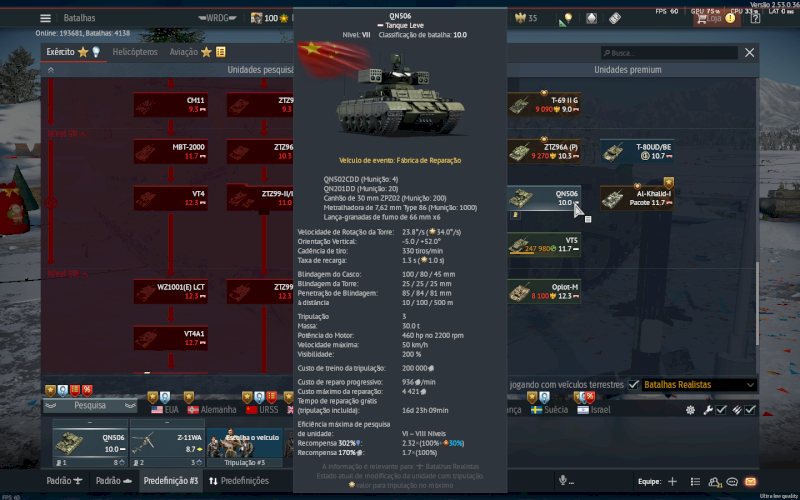Toggle the jogando com veículos terrestres checkbox
This screenshot has width=800, height=500.
pos(633,385)
